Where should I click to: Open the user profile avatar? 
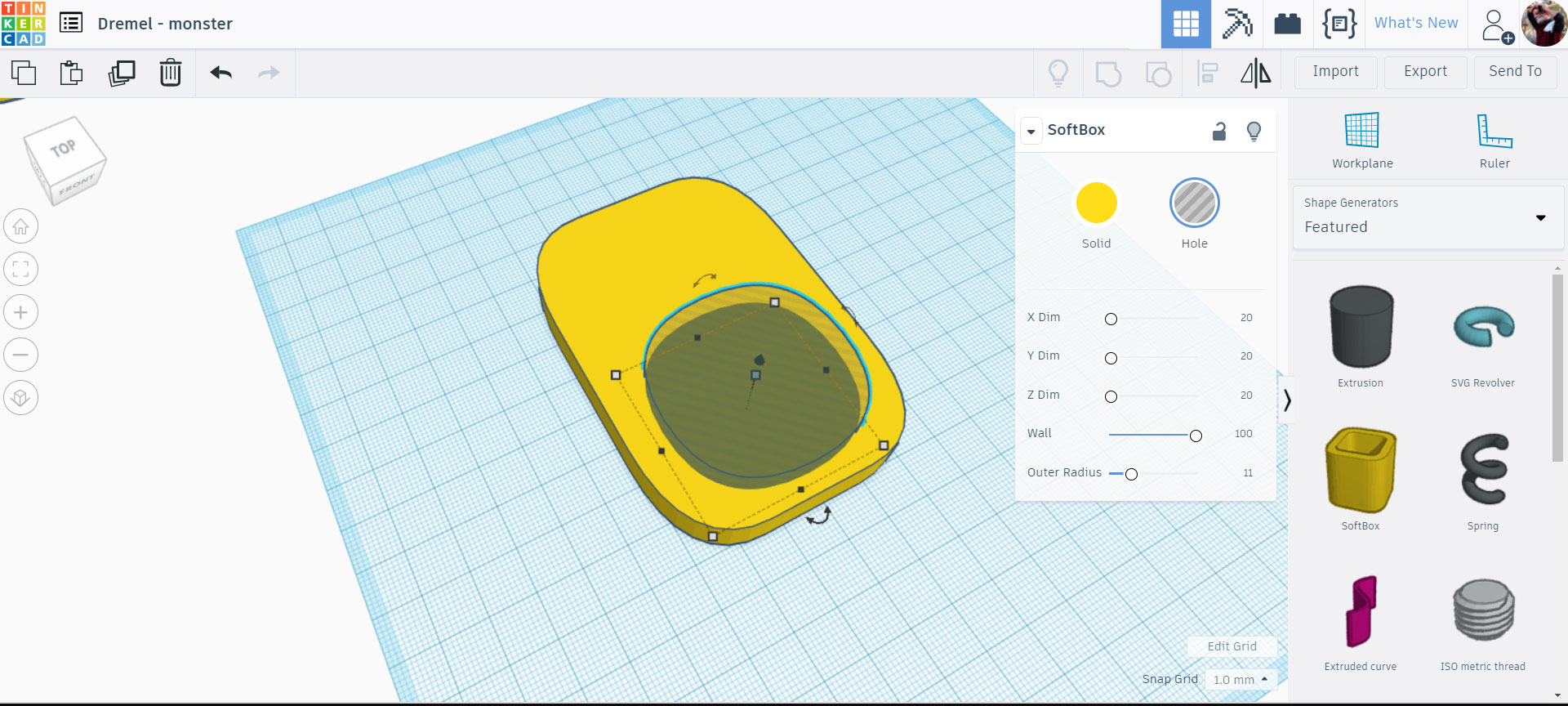point(1544,24)
